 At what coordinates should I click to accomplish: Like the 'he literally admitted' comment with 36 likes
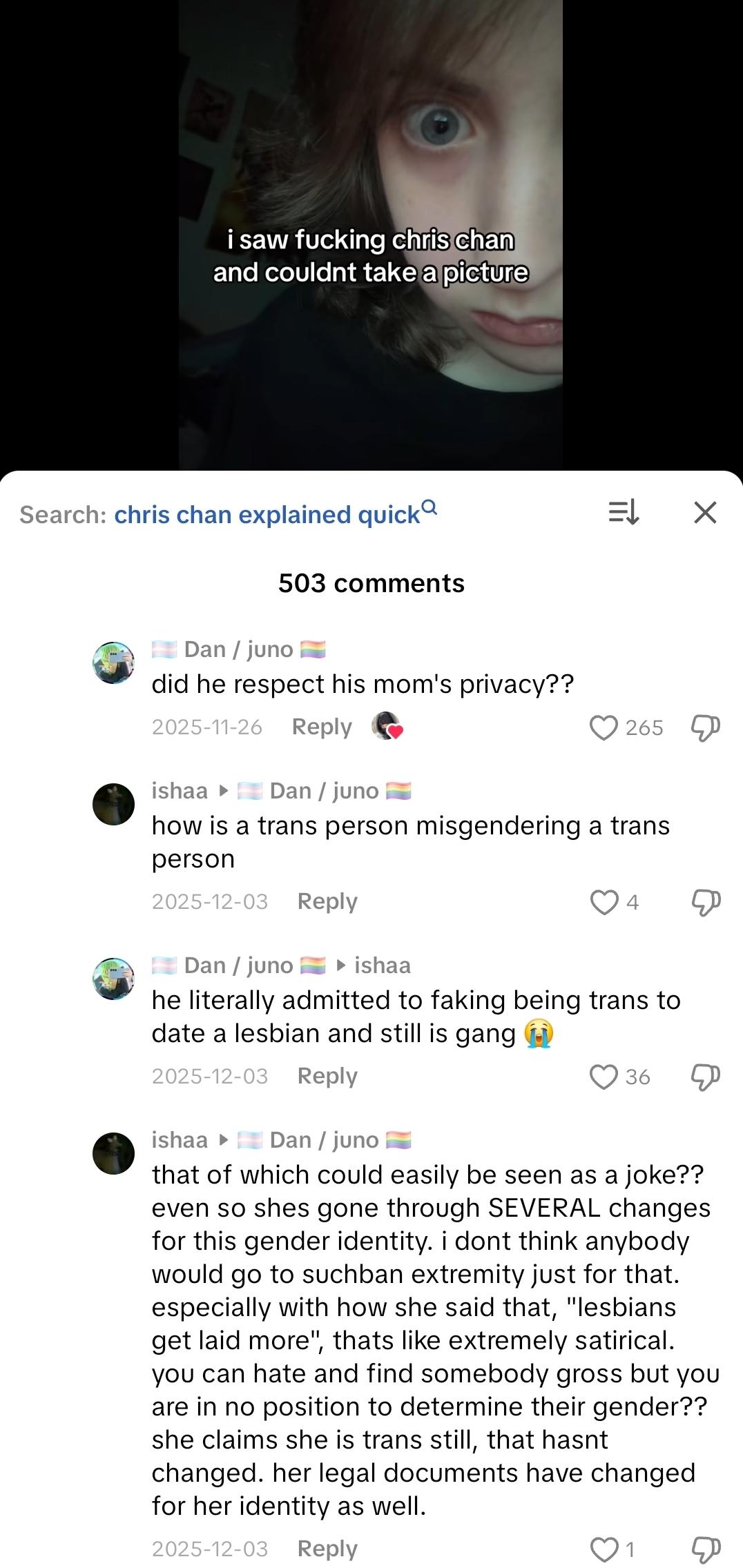click(x=604, y=1077)
